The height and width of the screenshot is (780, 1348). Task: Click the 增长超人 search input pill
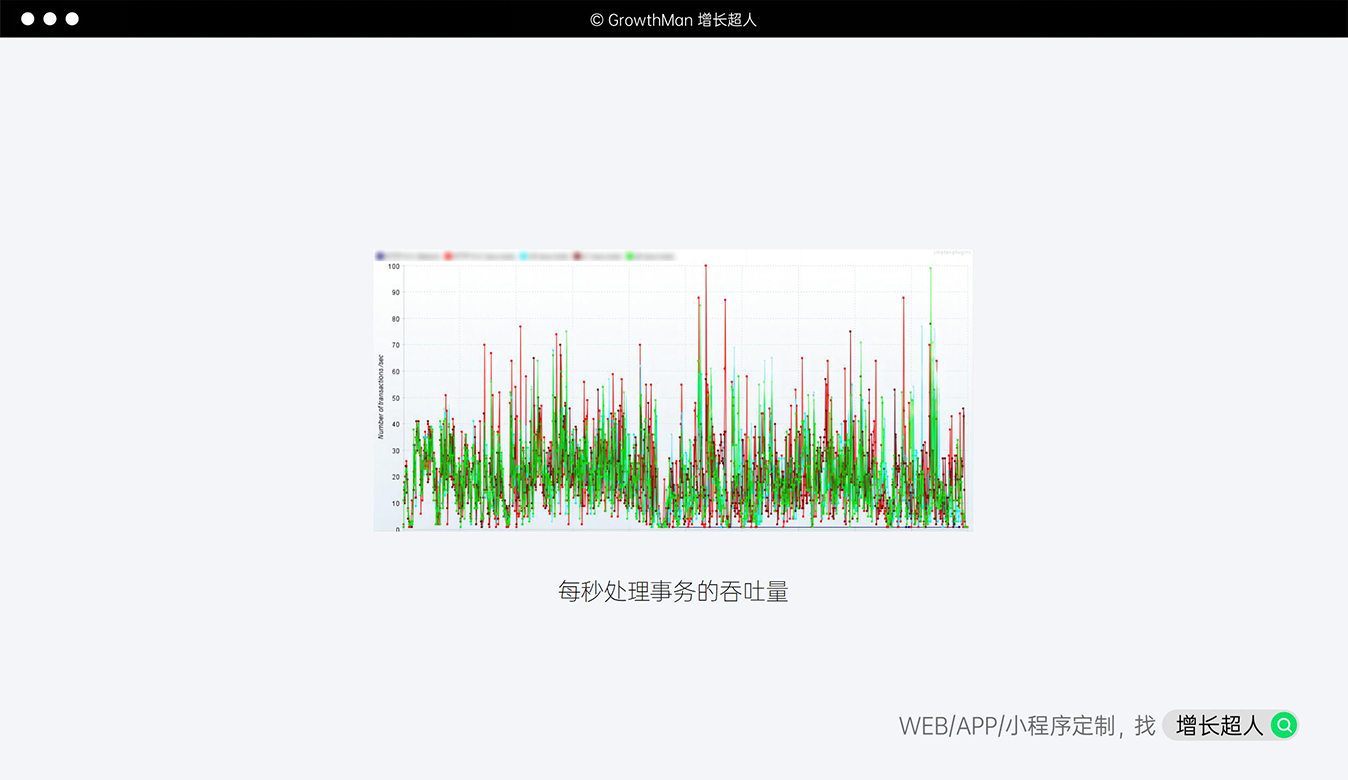tap(1219, 725)
